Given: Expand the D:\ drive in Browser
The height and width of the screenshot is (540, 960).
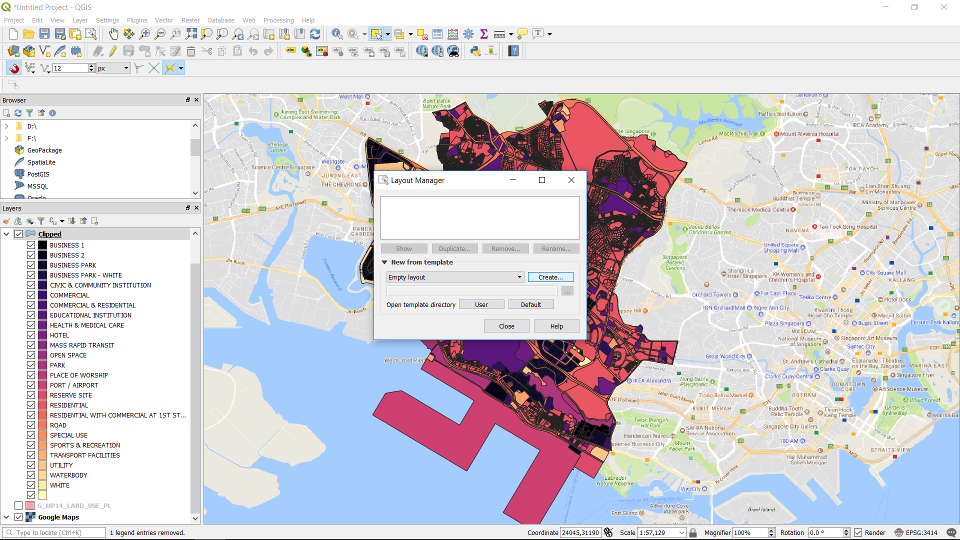Looking at the screenshot, I should click(6, 127).
